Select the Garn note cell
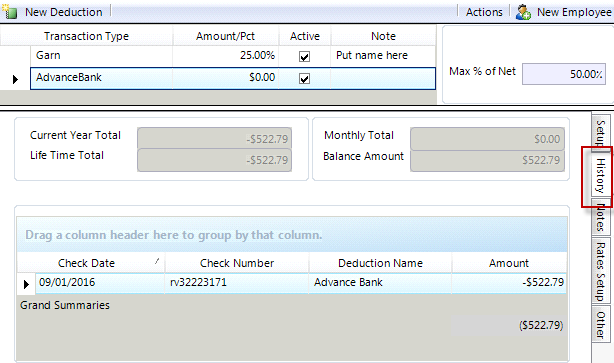 pos(383,56)
